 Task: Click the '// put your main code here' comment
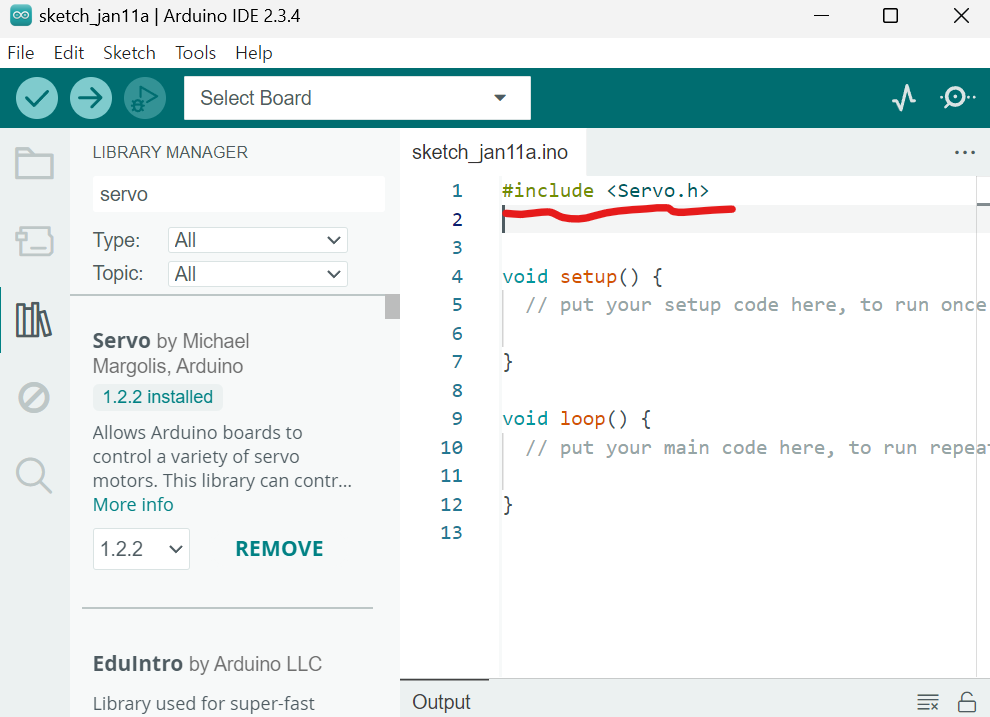(757, 447)
